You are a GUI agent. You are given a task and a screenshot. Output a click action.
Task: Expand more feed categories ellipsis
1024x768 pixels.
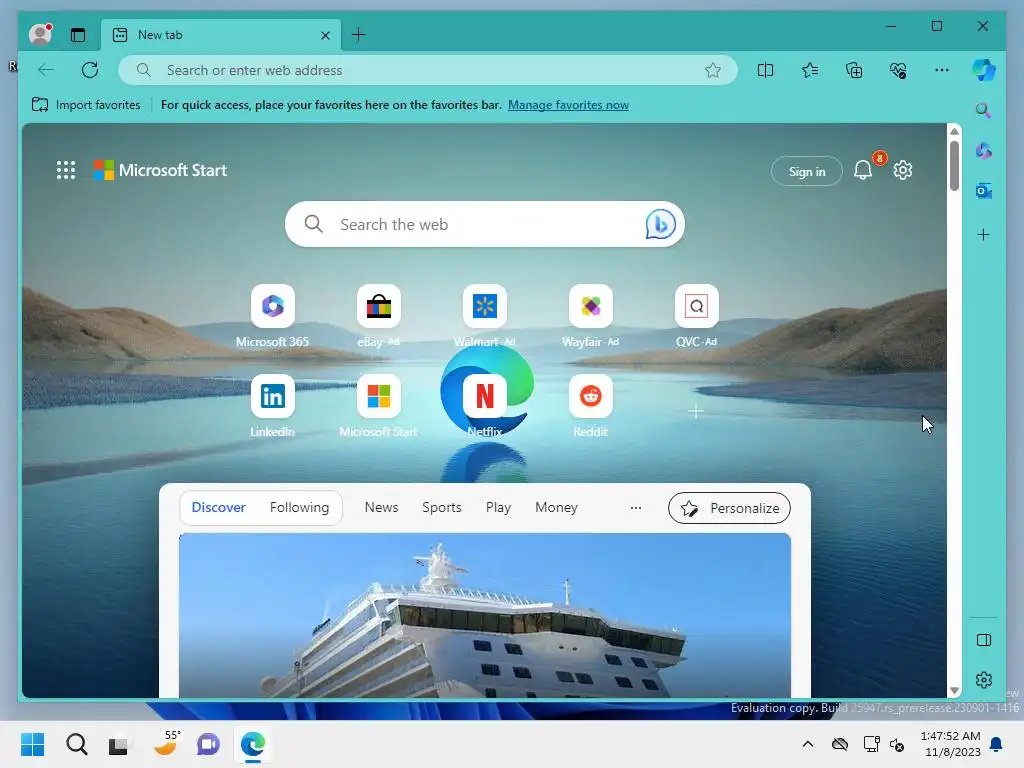pos(635,507)
